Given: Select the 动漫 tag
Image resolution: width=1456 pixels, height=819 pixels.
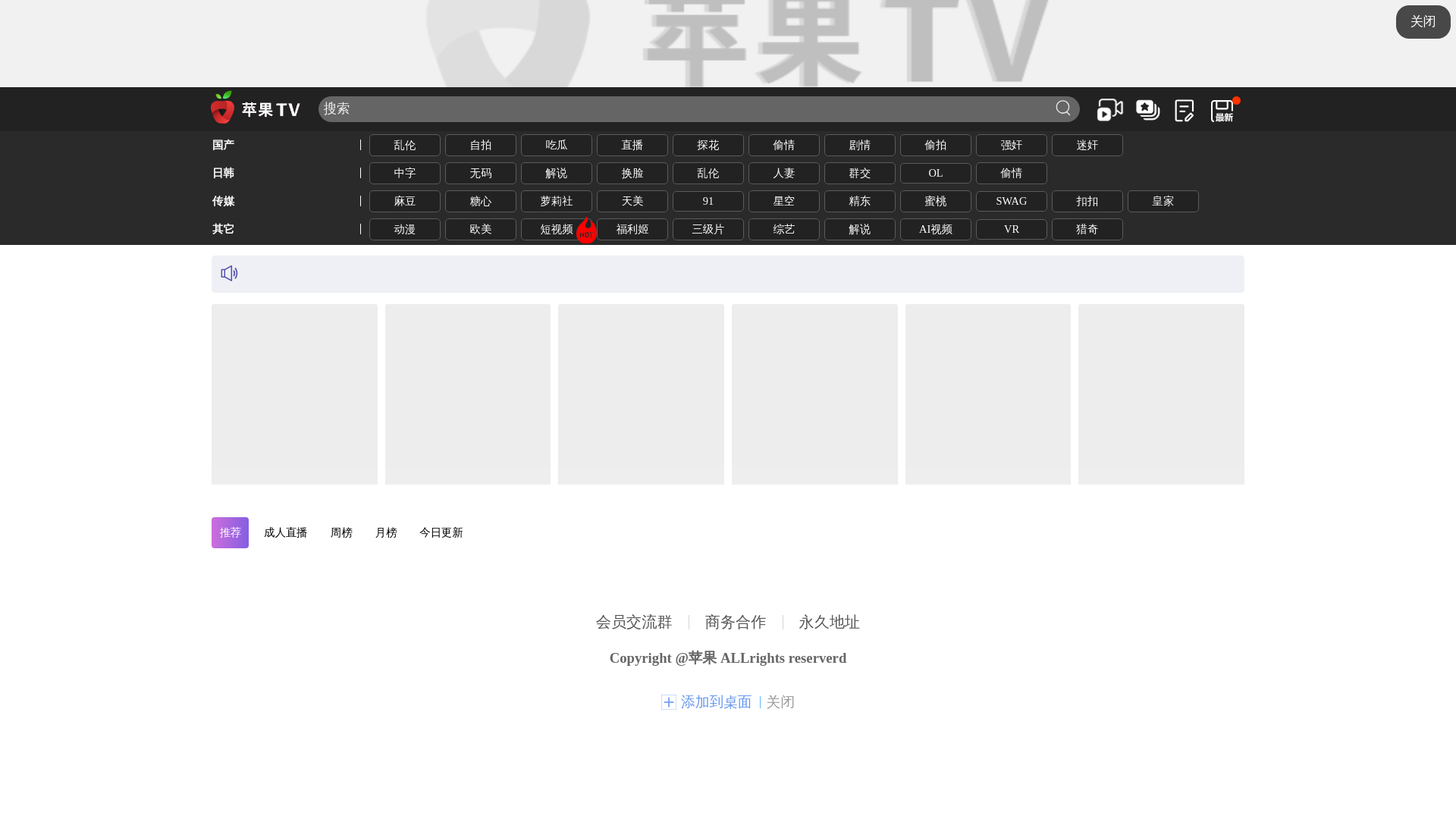Looking at the screenshot, I should click(x=405, y=230).
